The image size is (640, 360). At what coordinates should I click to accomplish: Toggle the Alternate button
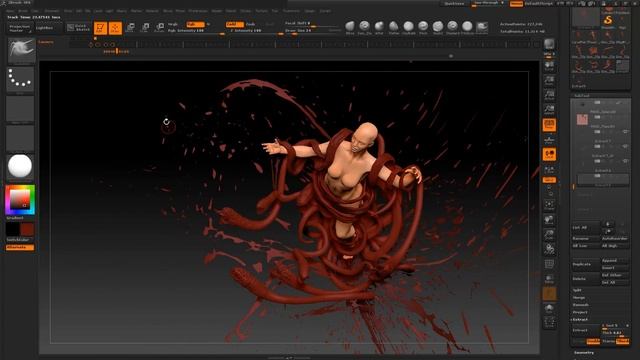20,247
